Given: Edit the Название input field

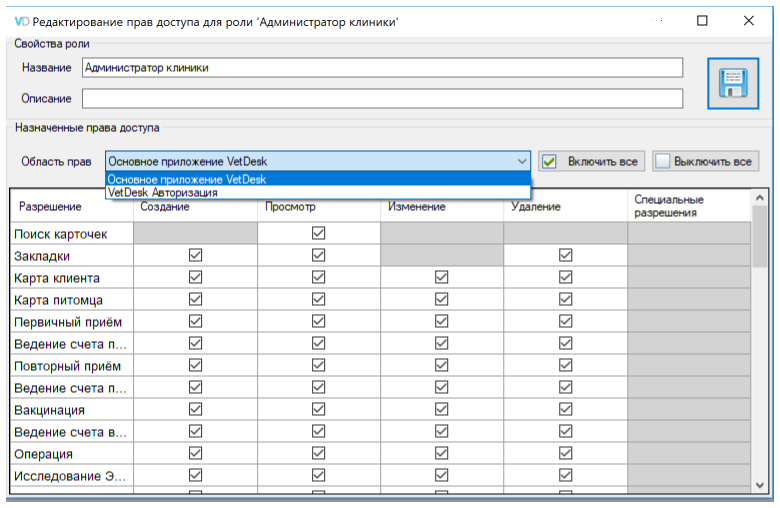Looking at the screenshot, I should tap(382, 68).
